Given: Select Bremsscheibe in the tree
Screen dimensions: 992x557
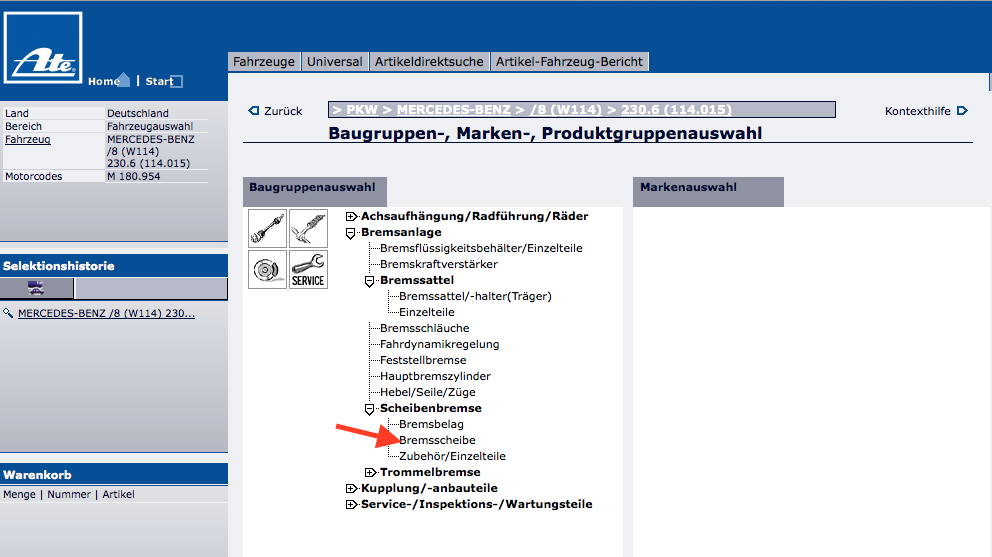Looking at the screenshot, I should (437, 440).
